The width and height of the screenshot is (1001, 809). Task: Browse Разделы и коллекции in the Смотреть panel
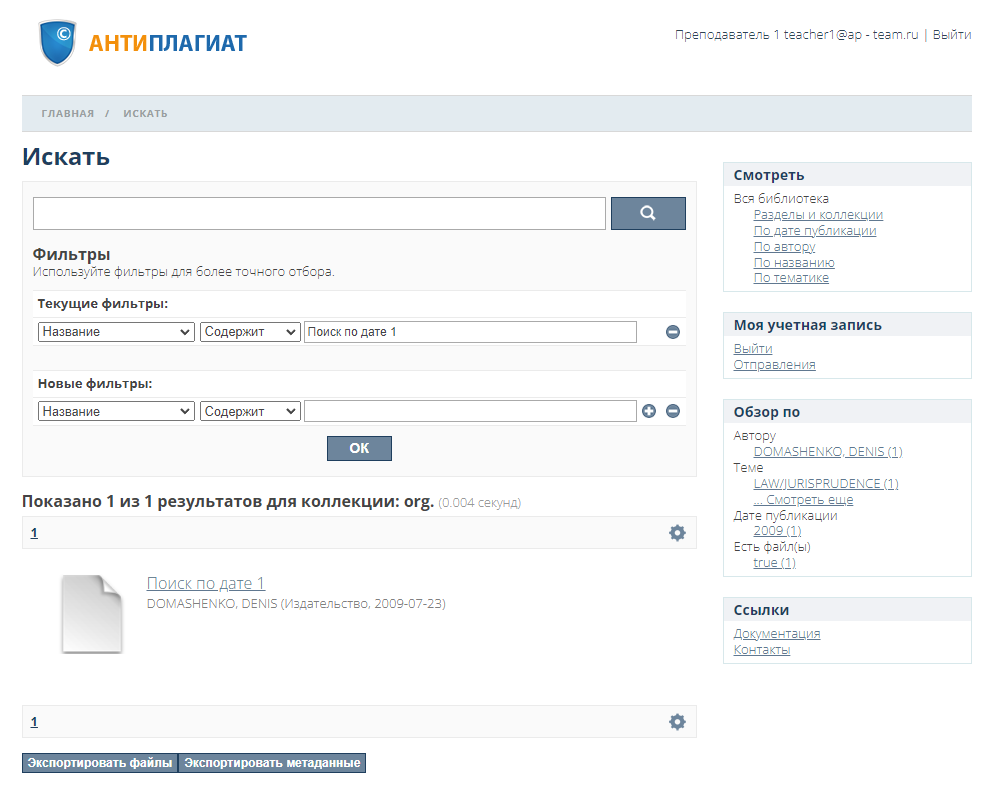(817, 214)
